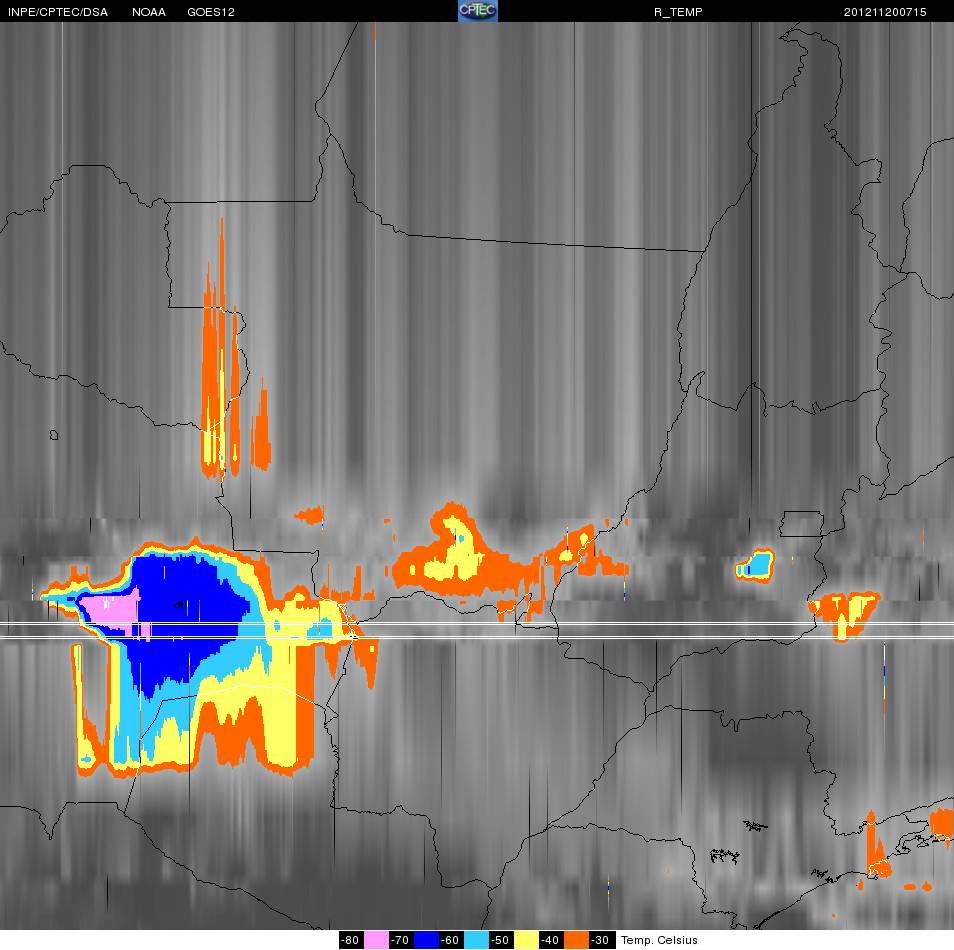
Task: Click the -50 legend value
Action: click(x=500, y=940)
